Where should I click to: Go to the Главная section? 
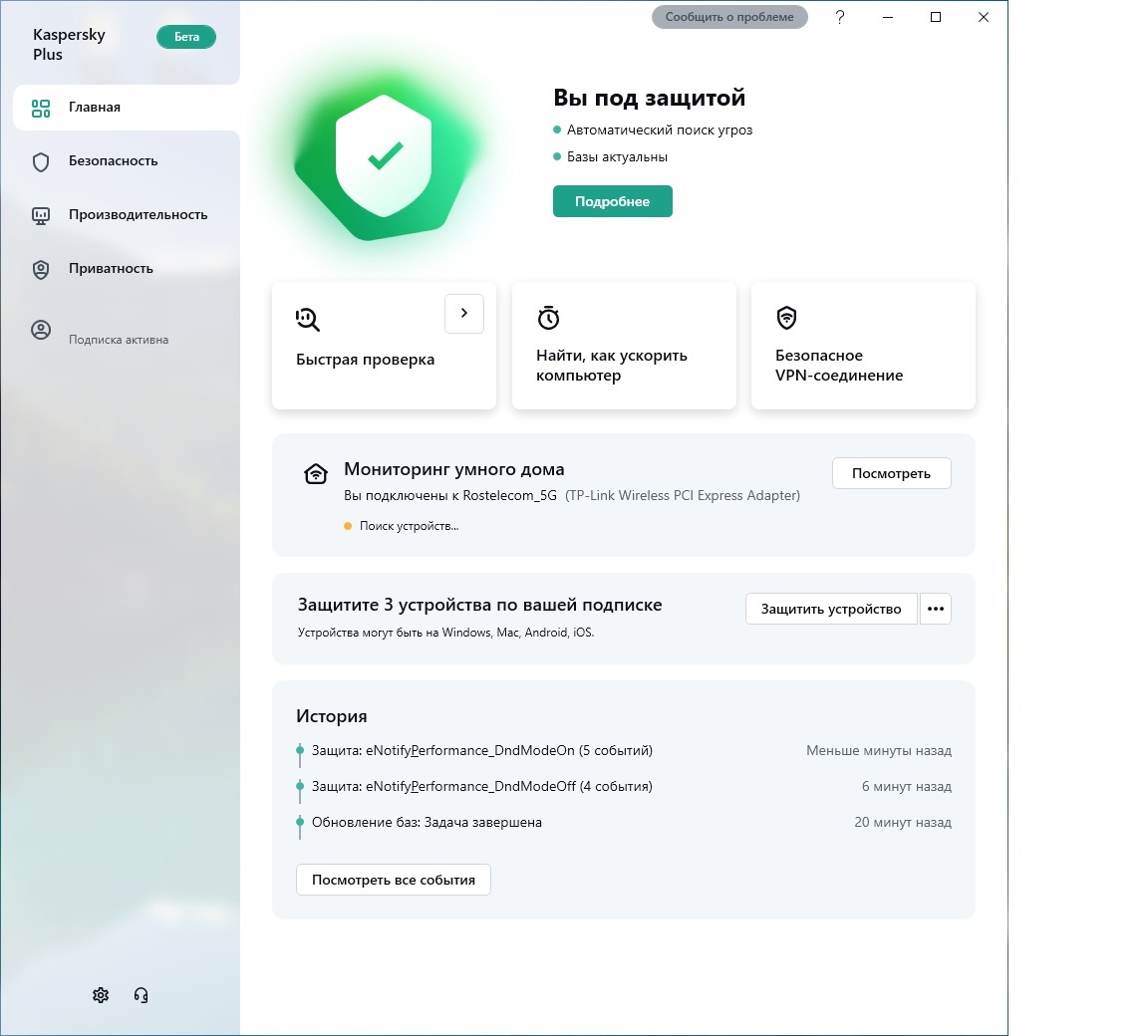tap(127, 108)
